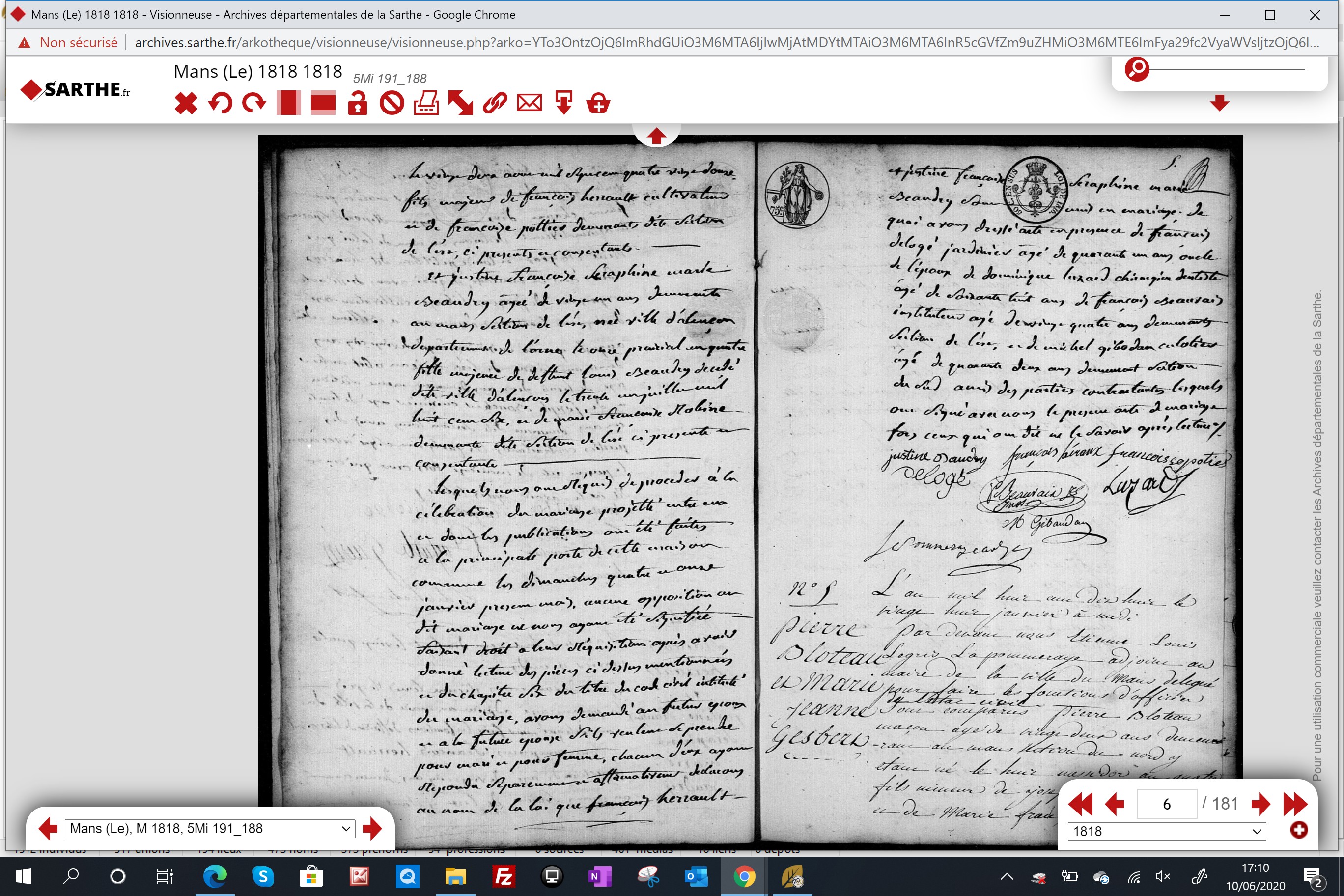The width and height of the screenshot is (1344, 896).
Task: Rotate the image clockwise
Action: point(254,104)
